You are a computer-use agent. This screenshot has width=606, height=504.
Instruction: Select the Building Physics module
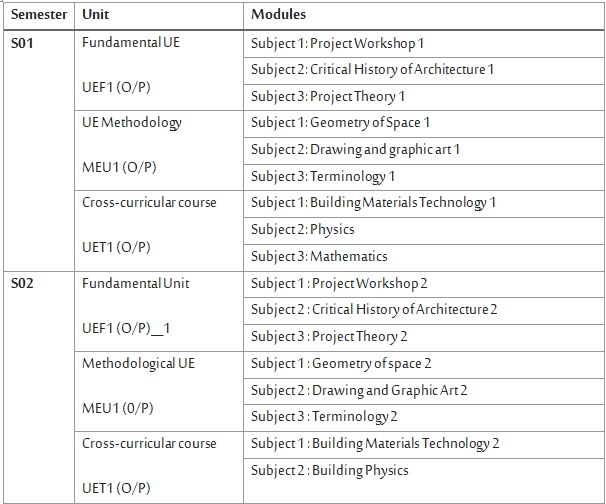click(330, 470)
